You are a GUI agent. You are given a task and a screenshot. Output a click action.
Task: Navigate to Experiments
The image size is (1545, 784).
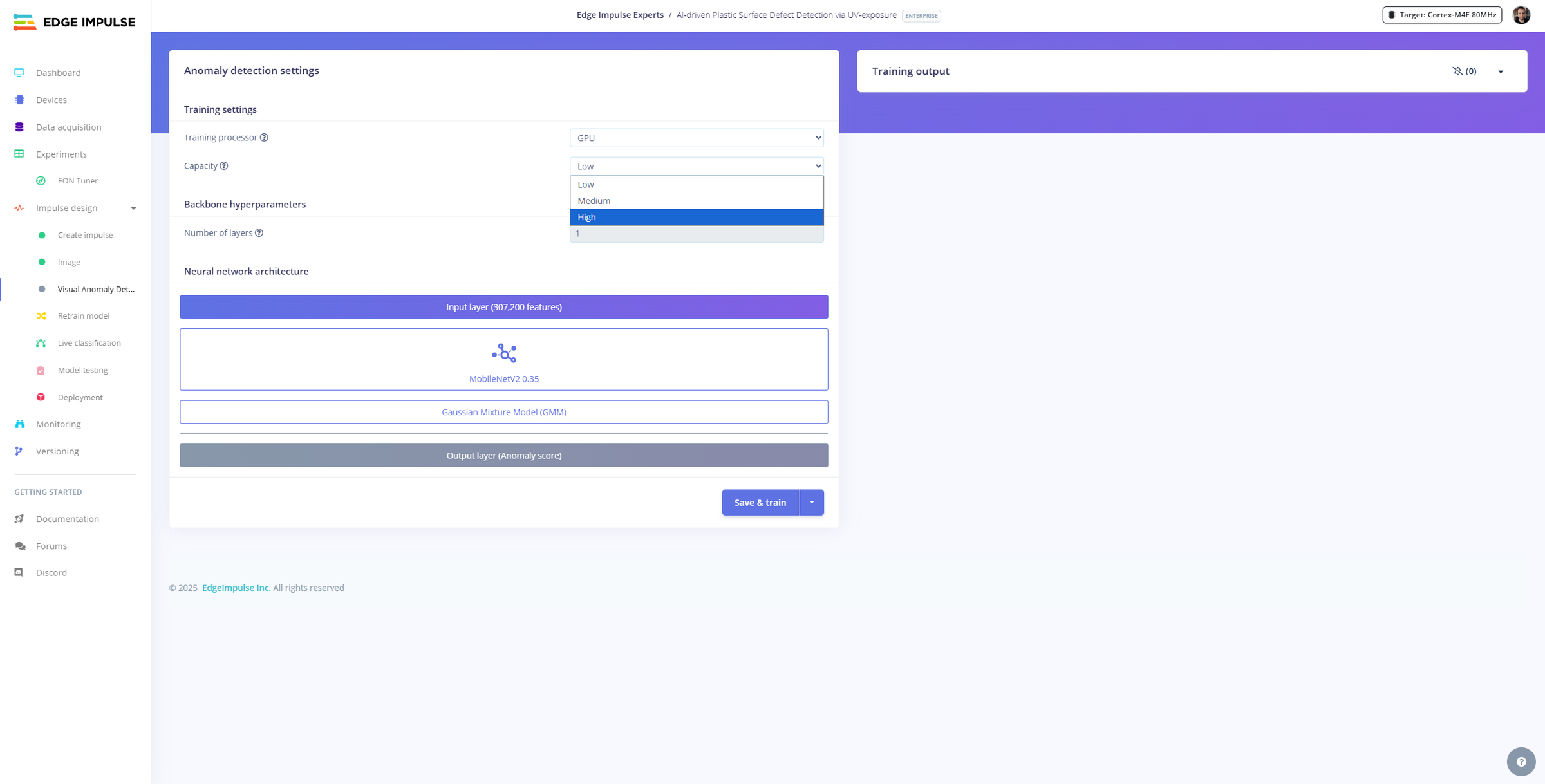(61, 154)
